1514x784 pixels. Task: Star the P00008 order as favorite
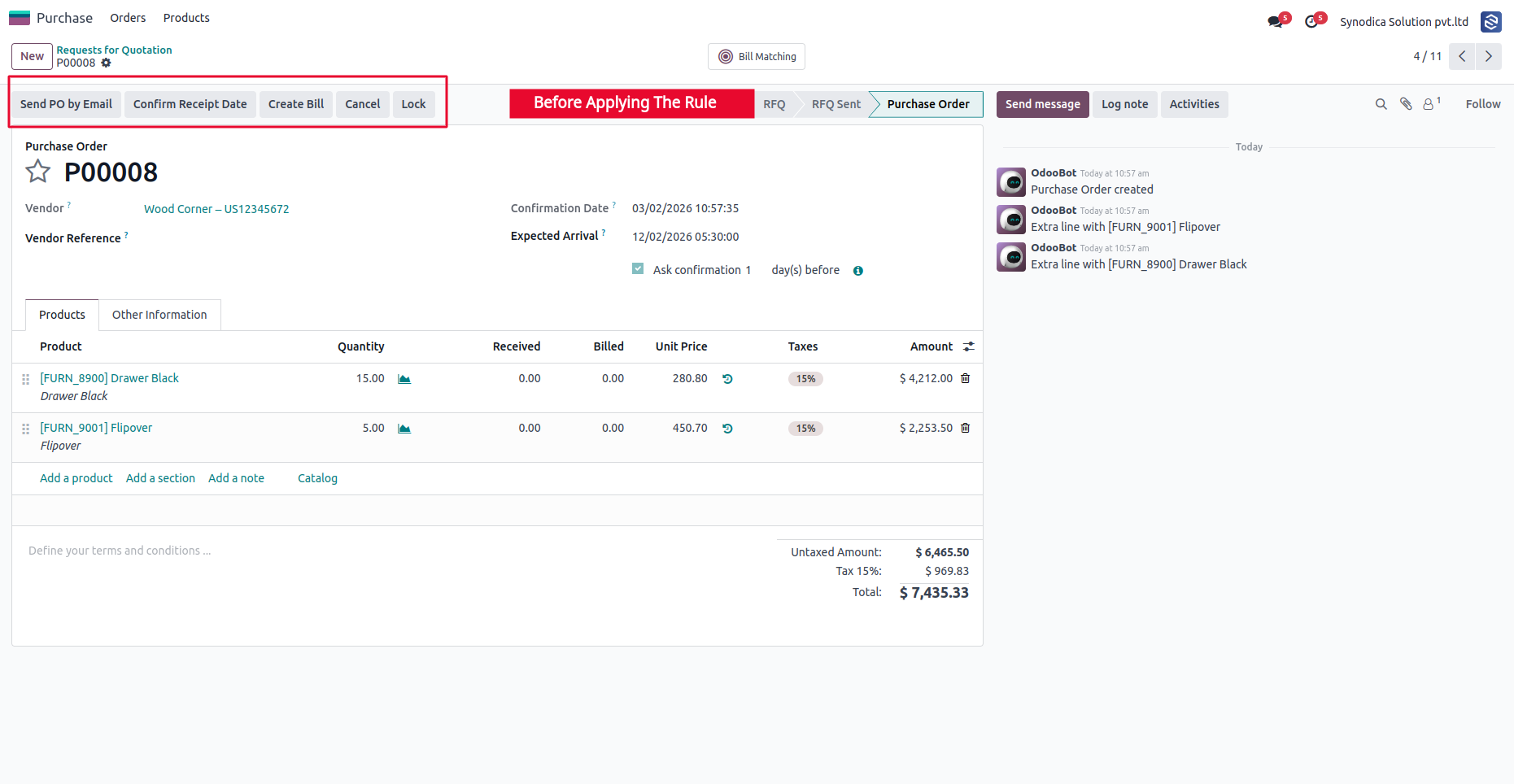coord(37,172)
